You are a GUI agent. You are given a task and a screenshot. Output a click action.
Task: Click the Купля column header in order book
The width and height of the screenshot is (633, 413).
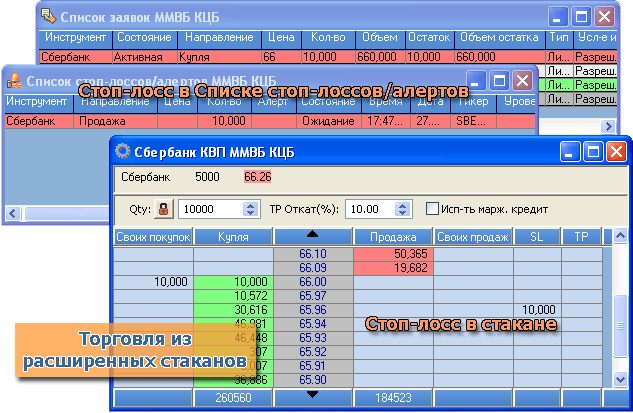[x=233, y=237]
